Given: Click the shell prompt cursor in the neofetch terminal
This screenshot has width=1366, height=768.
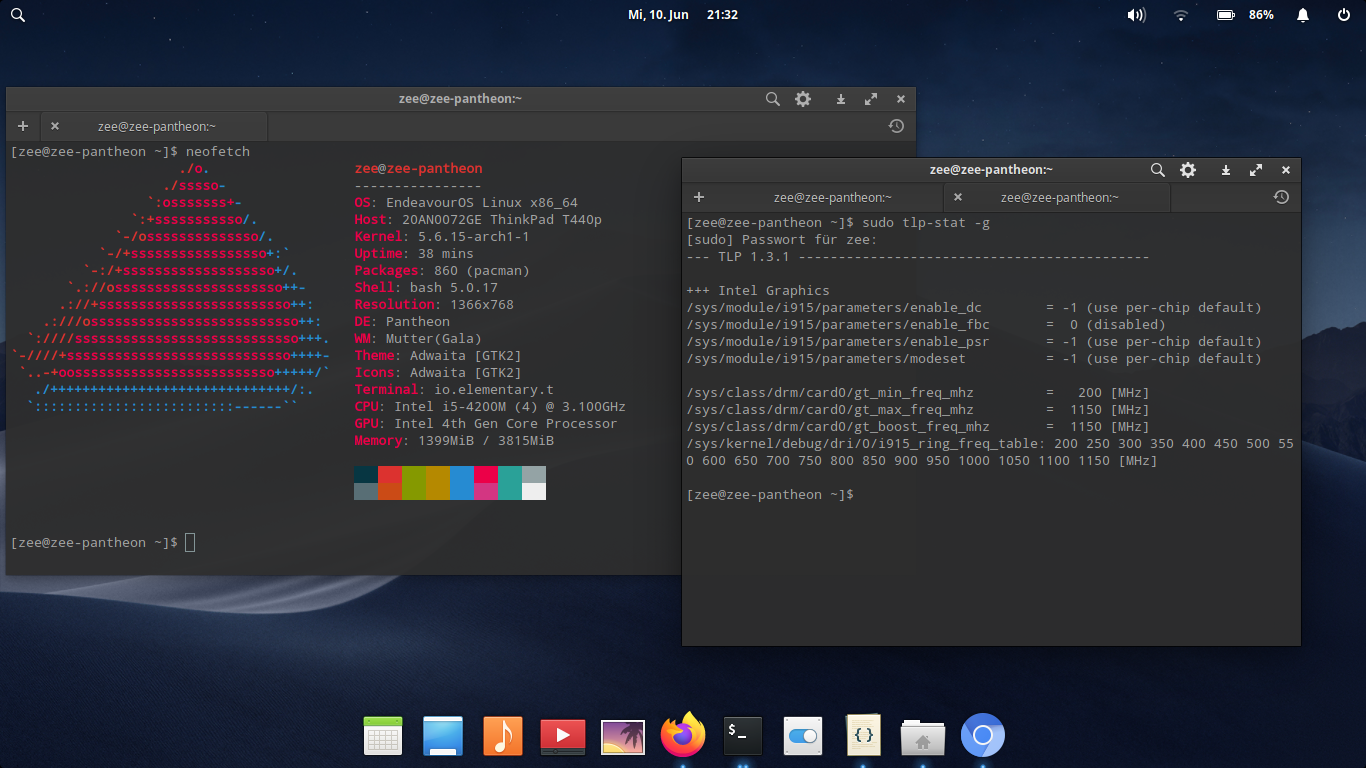Looking at the screenshot, I should [x=190, y=543].
